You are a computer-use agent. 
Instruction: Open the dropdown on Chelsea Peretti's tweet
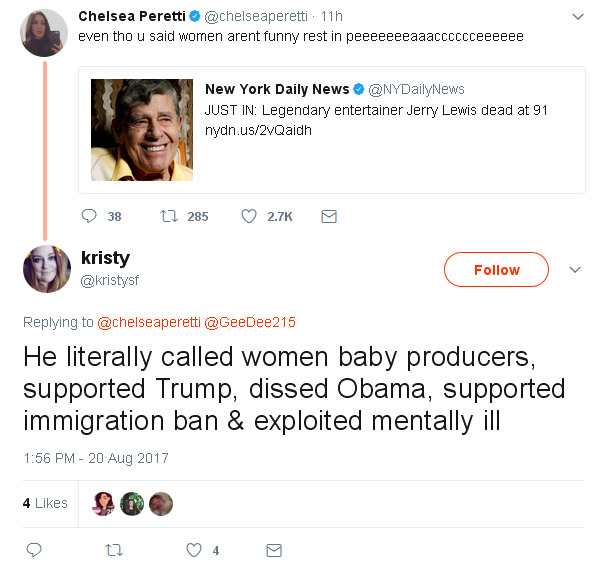578,17
